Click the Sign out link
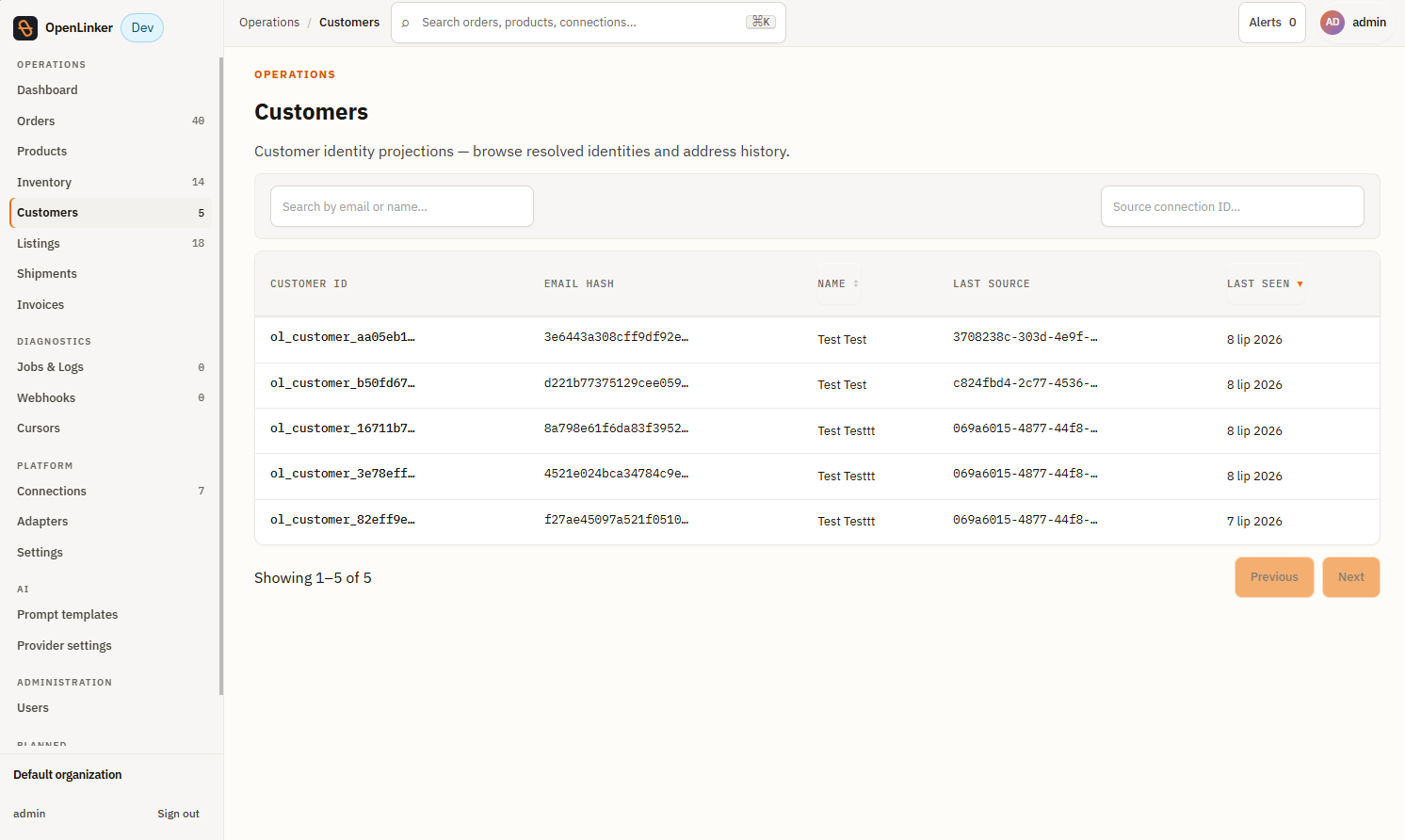Screen dimensions: 1405x840 (178, 814)
